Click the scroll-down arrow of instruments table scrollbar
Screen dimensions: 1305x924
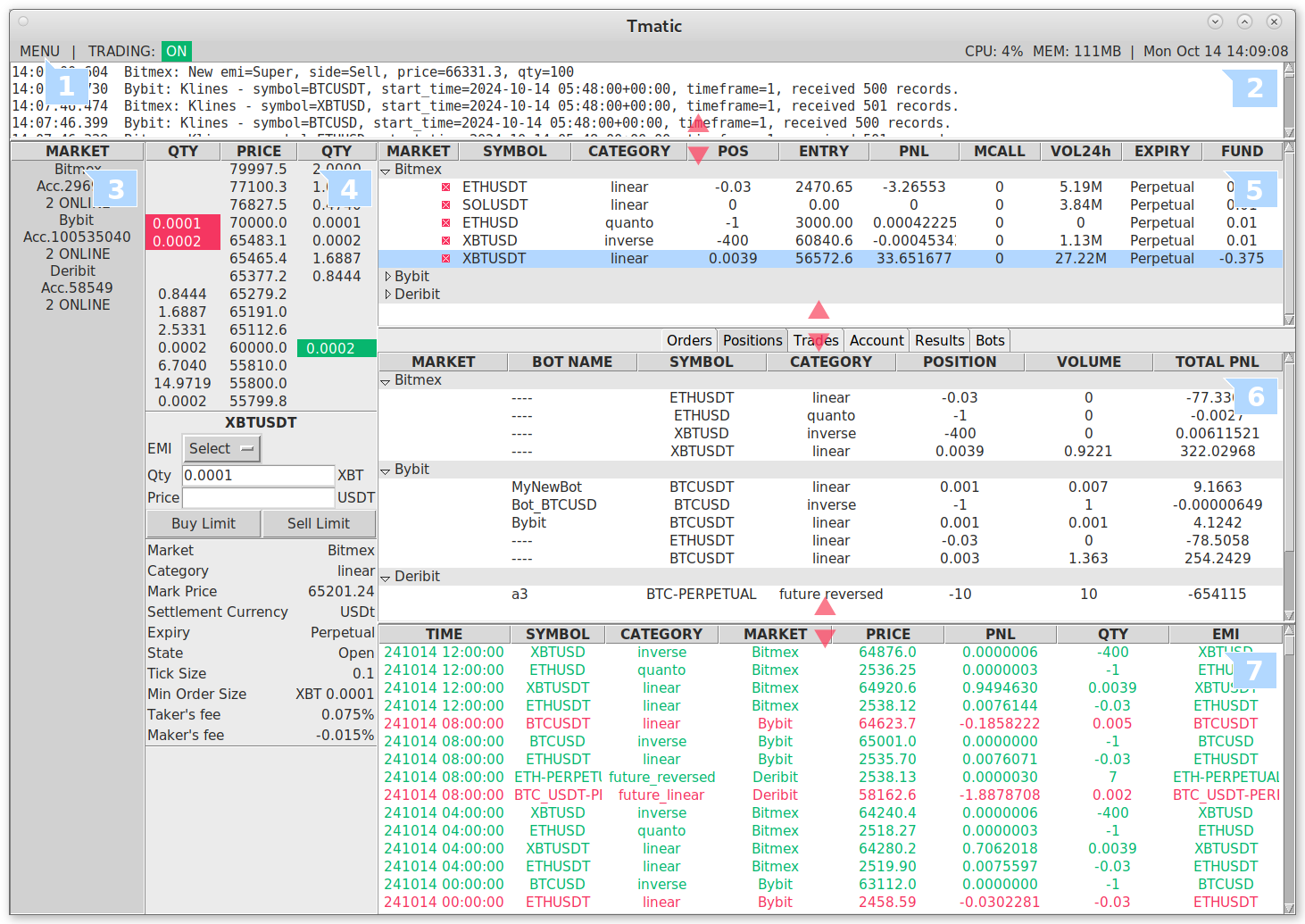tap(1289, 320)
